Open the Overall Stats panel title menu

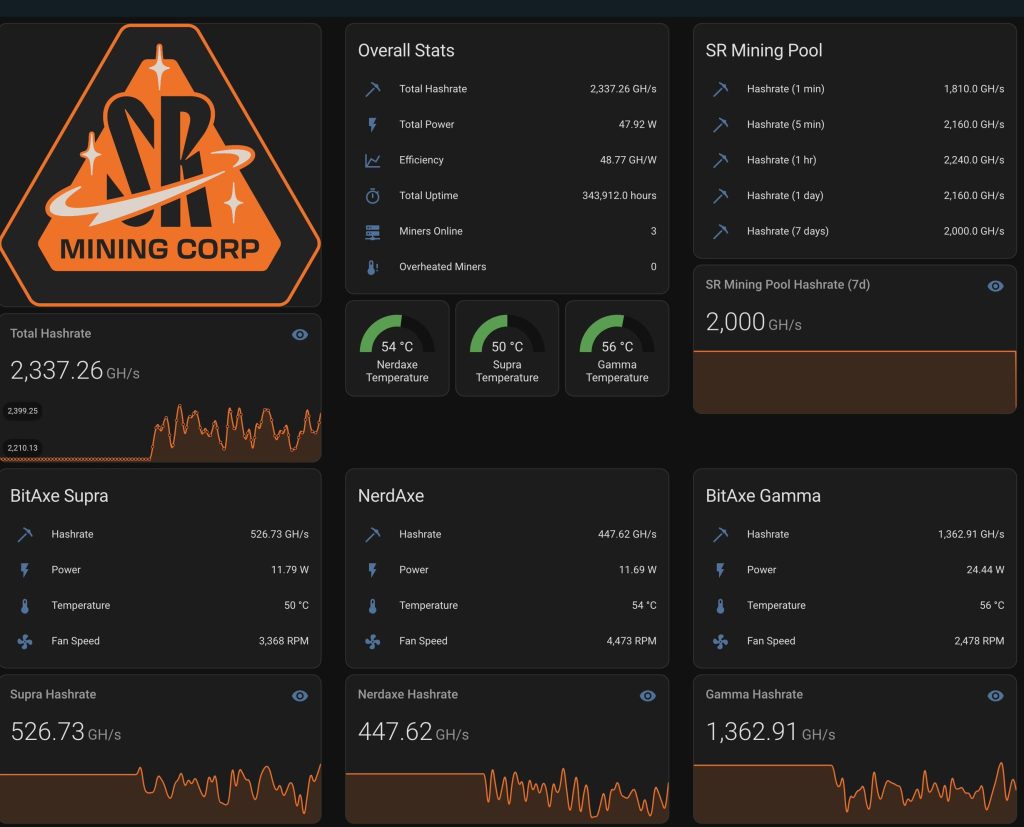405,50
